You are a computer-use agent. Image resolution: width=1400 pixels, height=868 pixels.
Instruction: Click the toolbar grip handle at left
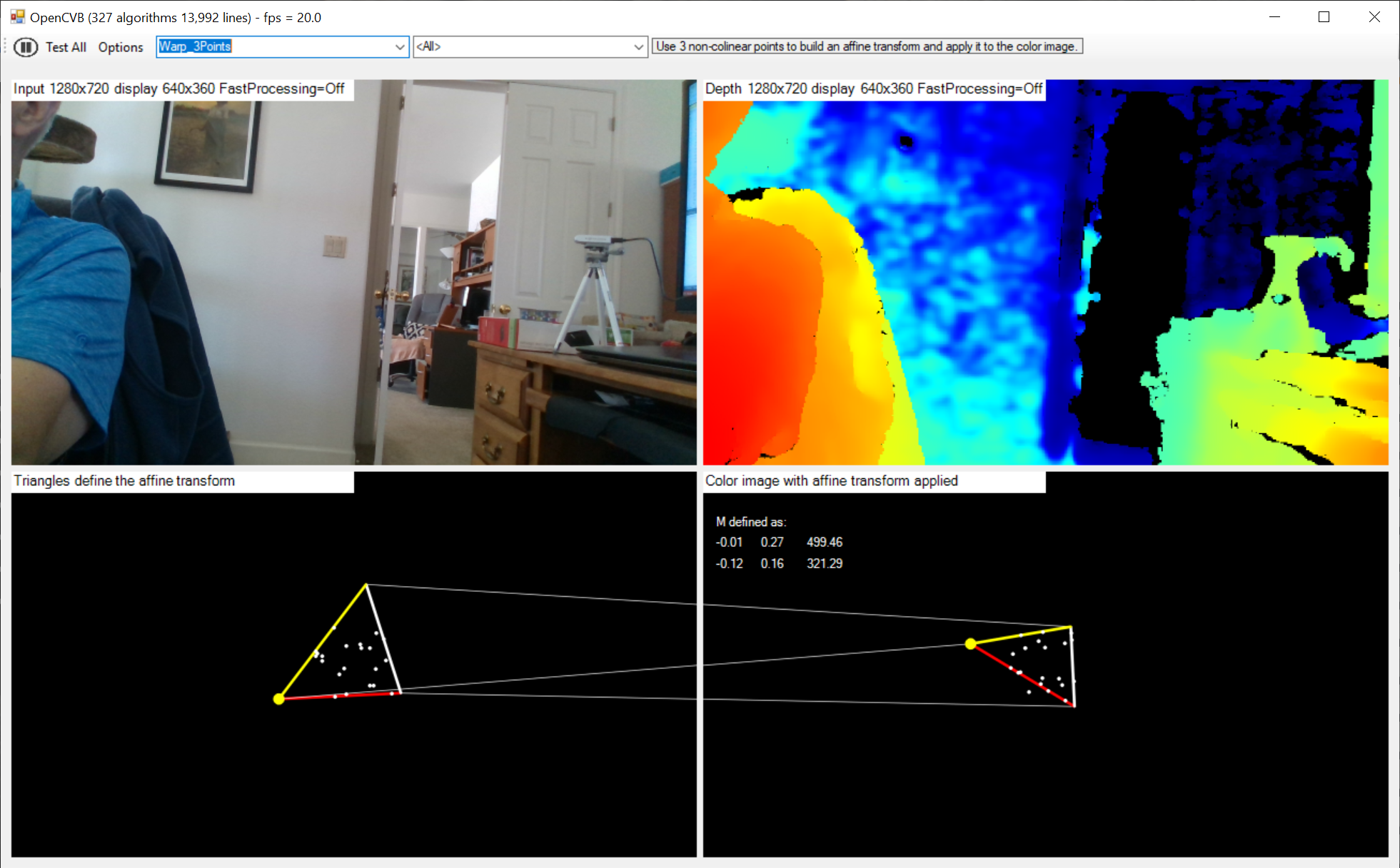point(6,47)
